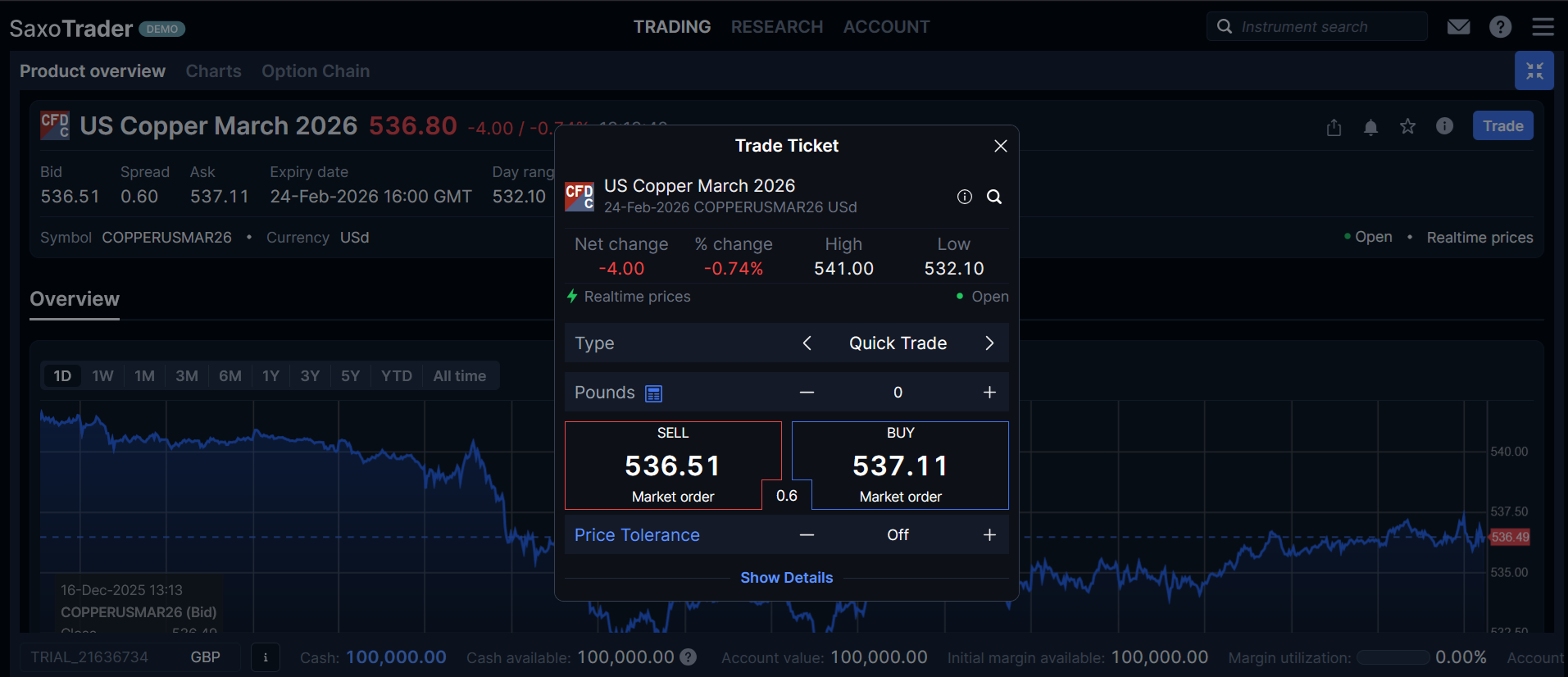Increase Price Tolerance with plus
The width and height of the screenshot is (1568, 677).
pos(989,535)
